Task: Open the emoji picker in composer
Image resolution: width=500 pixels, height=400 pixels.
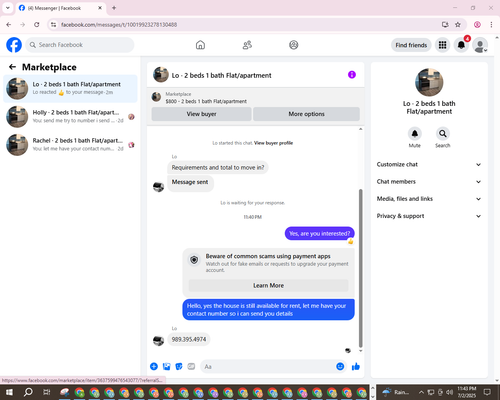Action: click(x=340, y=366)
